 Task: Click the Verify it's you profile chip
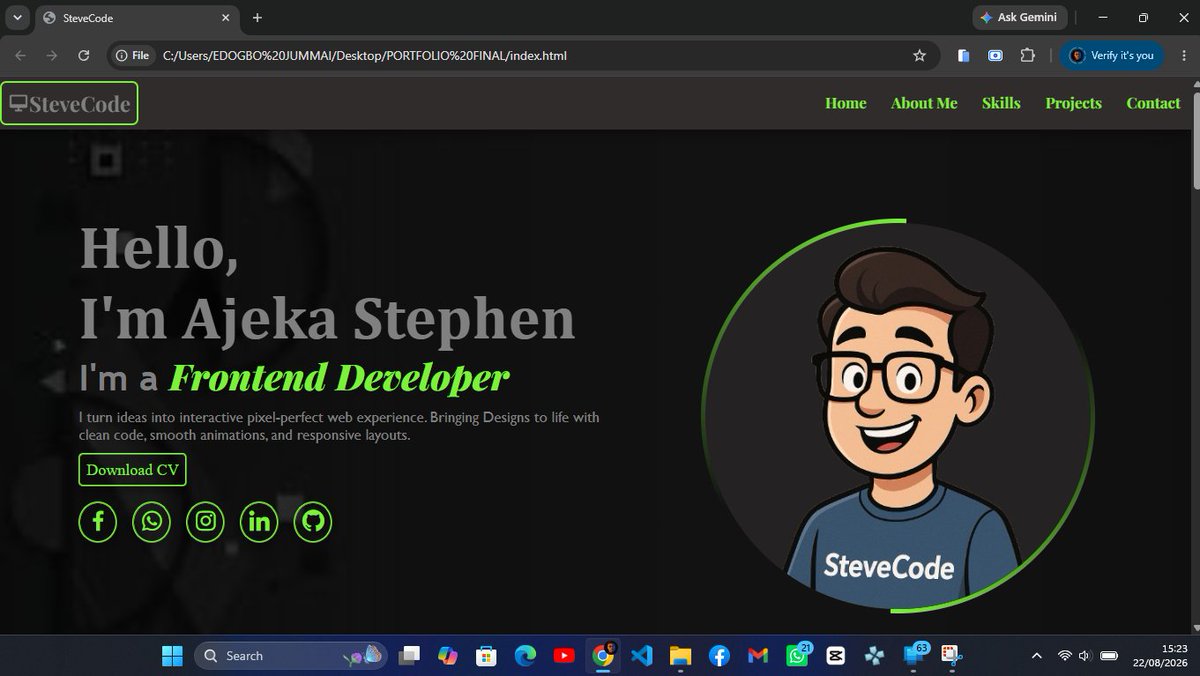(x=1112, y=56)
